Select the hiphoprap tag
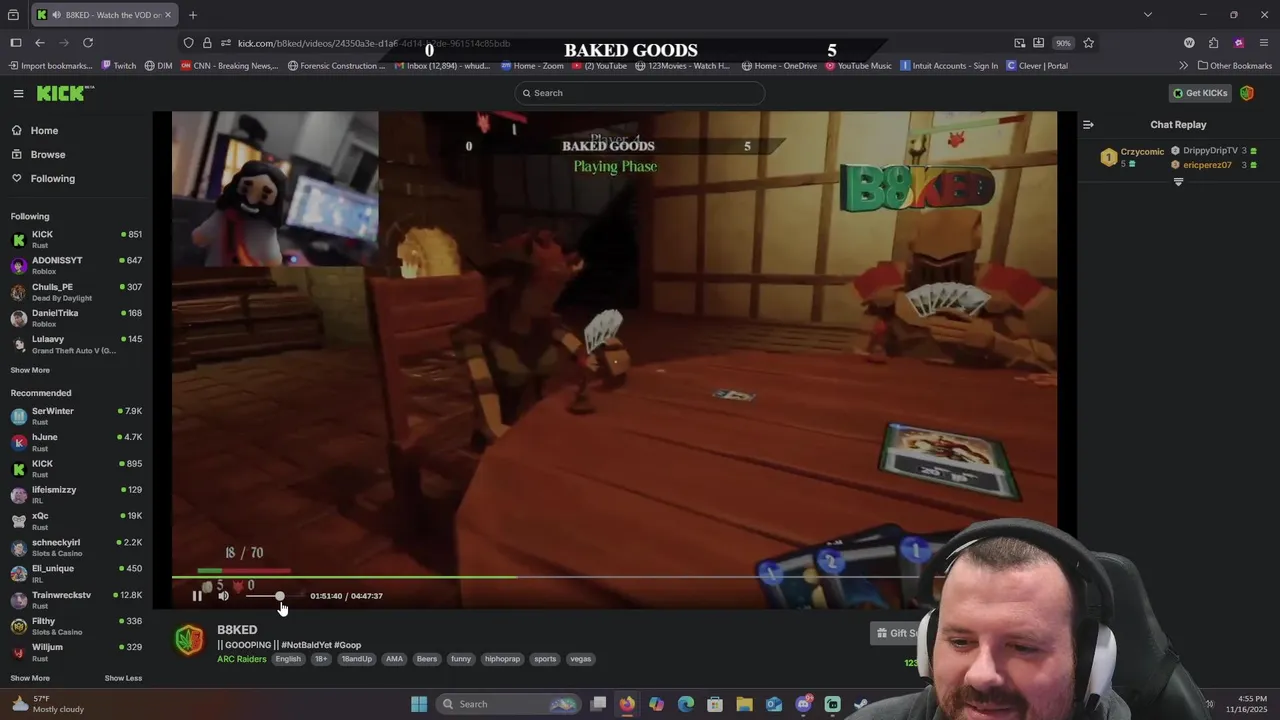1280x720 pixels. pos(503,659)
